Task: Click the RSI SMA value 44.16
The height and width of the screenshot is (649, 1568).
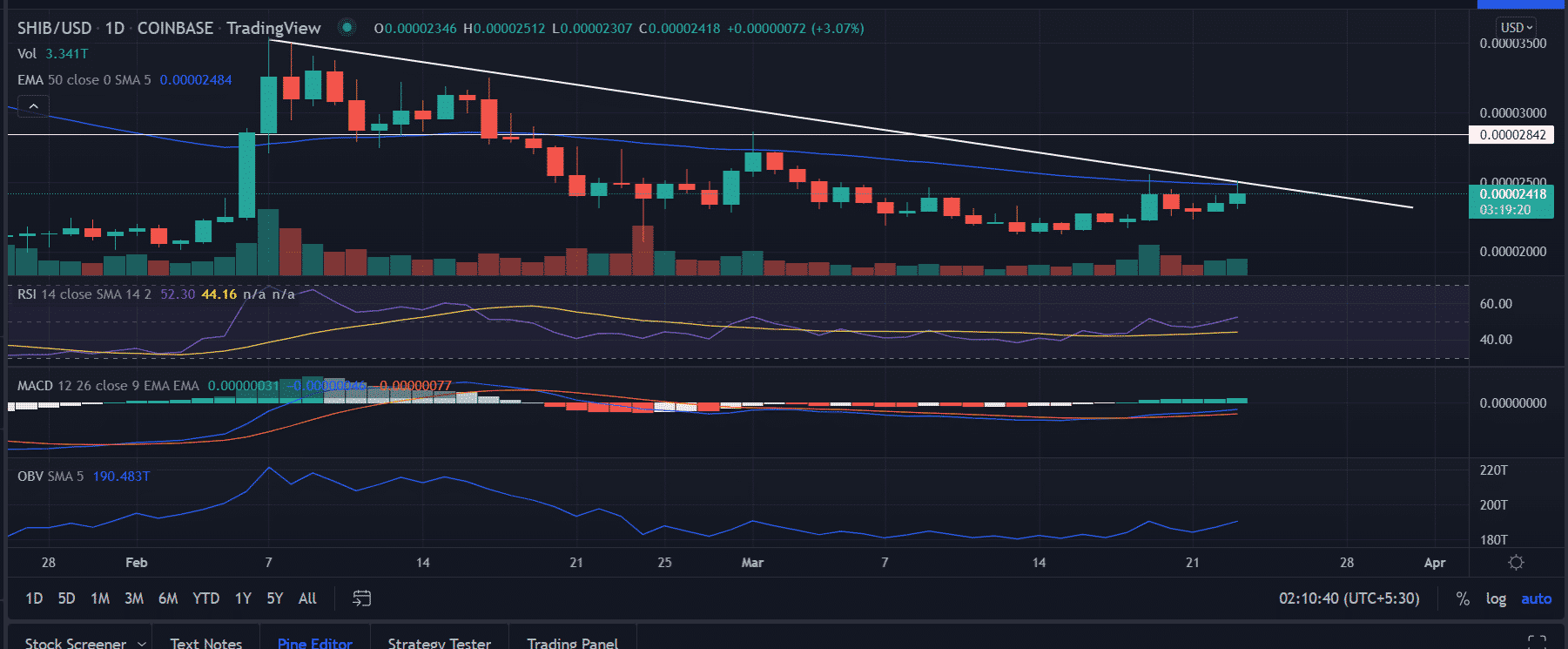Action: [219, 294]
